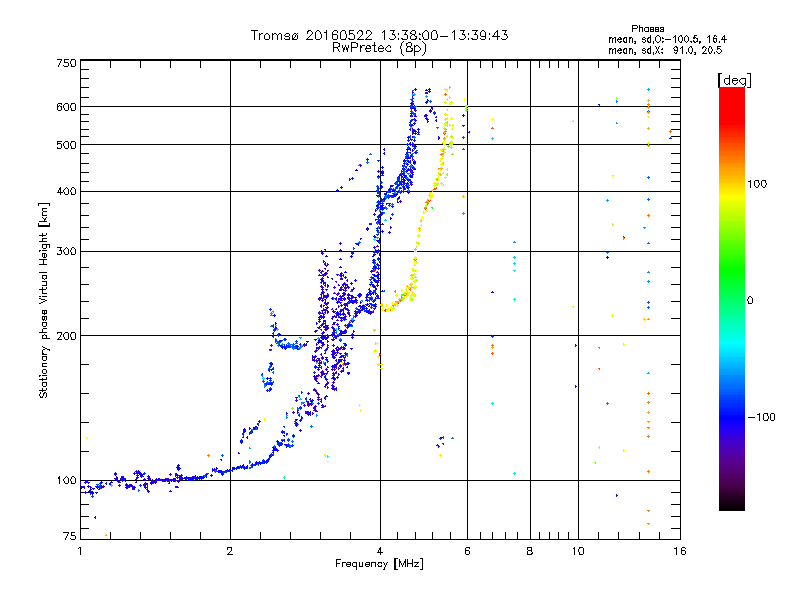The width and height of the screenshot is (800, 600).
Task: Click the "Phases" header text
Action: [647, 29]
